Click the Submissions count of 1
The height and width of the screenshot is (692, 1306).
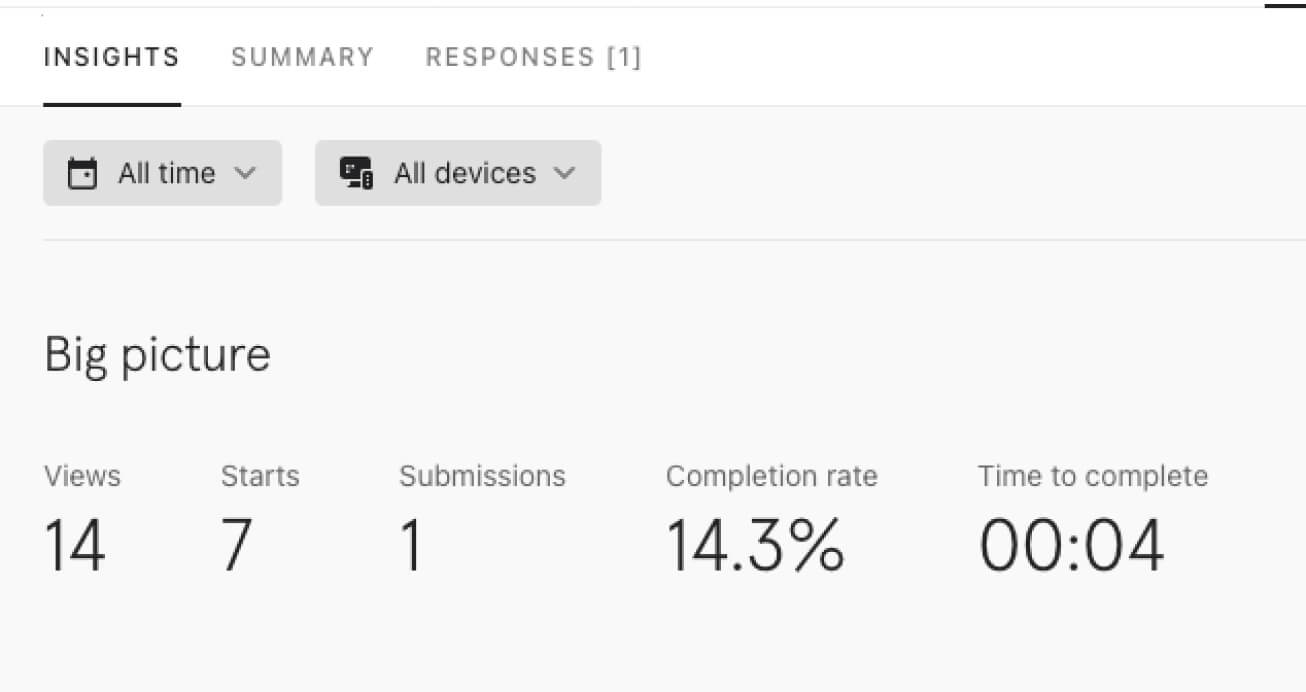pos(411,546)
